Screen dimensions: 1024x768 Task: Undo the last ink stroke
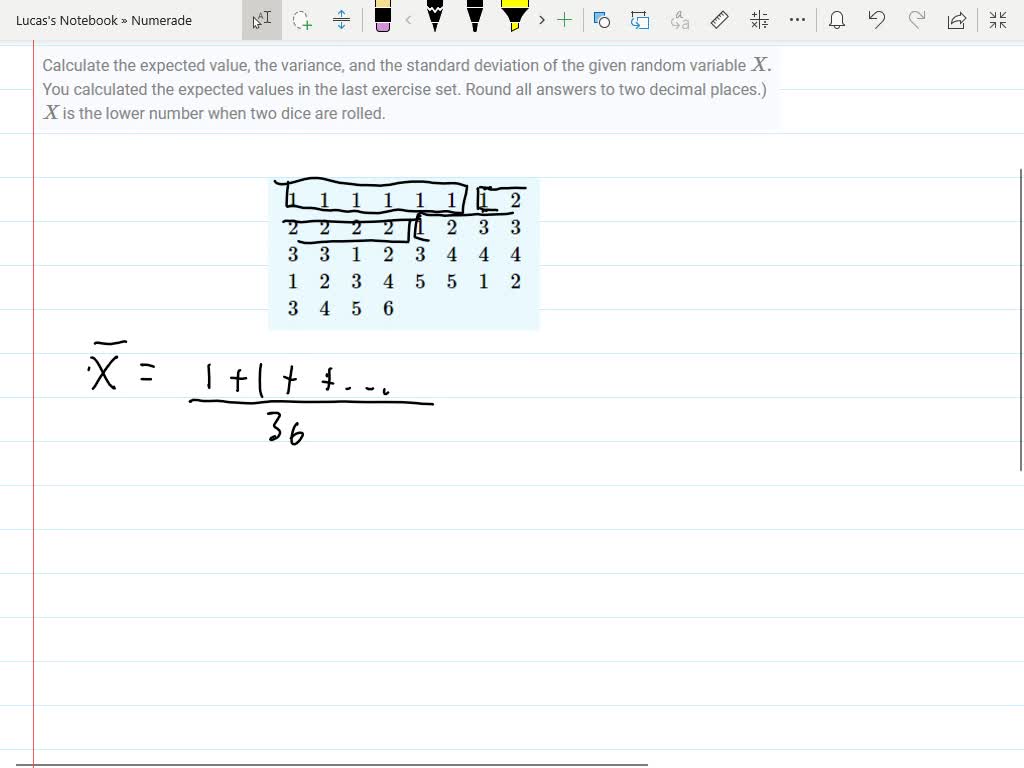(877, 20)
